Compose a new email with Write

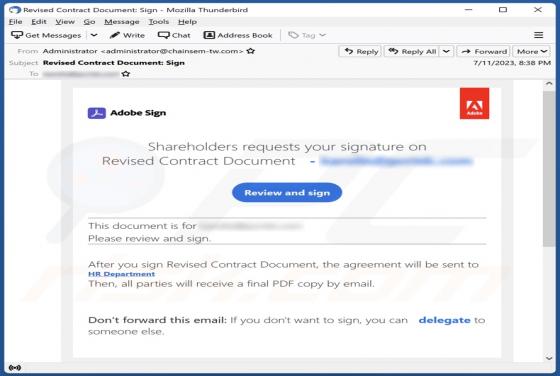(127, 35)
